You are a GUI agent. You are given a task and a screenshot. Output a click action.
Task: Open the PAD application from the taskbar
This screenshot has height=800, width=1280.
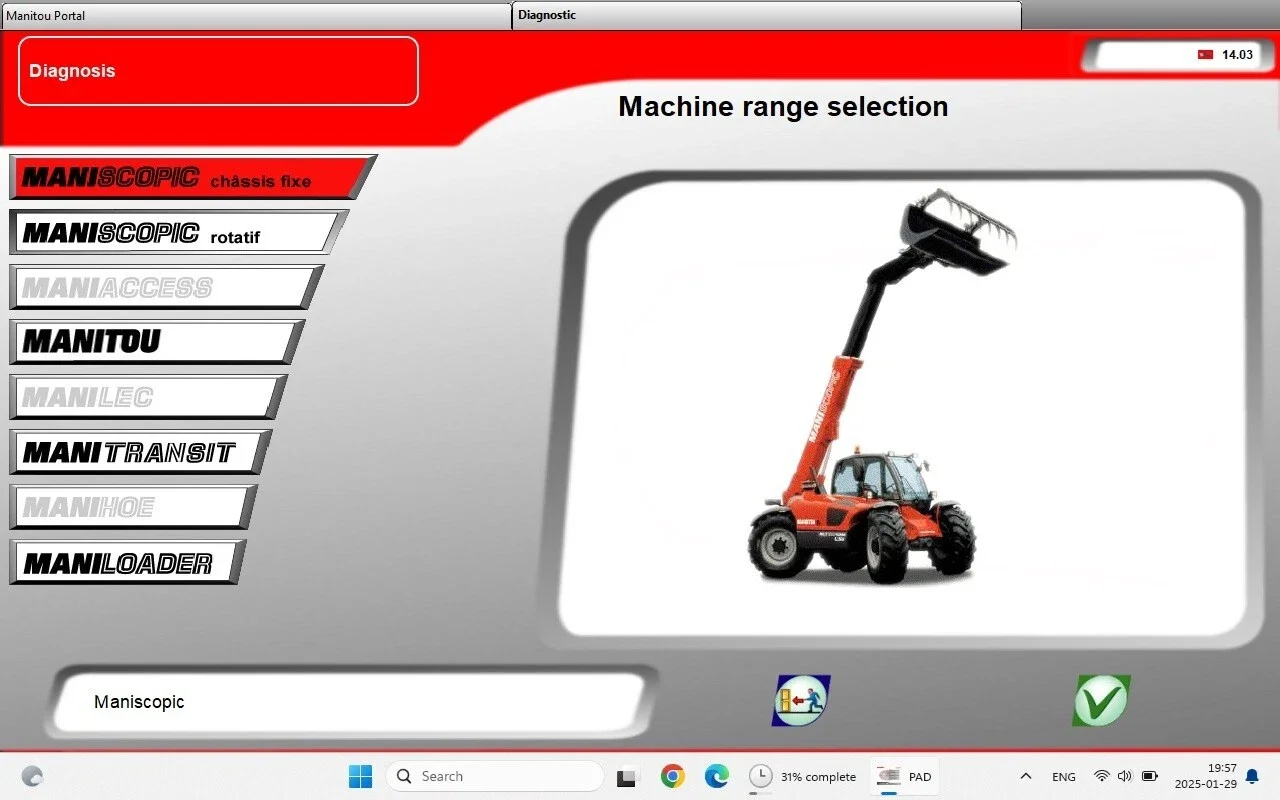click(x=905, y=776)
